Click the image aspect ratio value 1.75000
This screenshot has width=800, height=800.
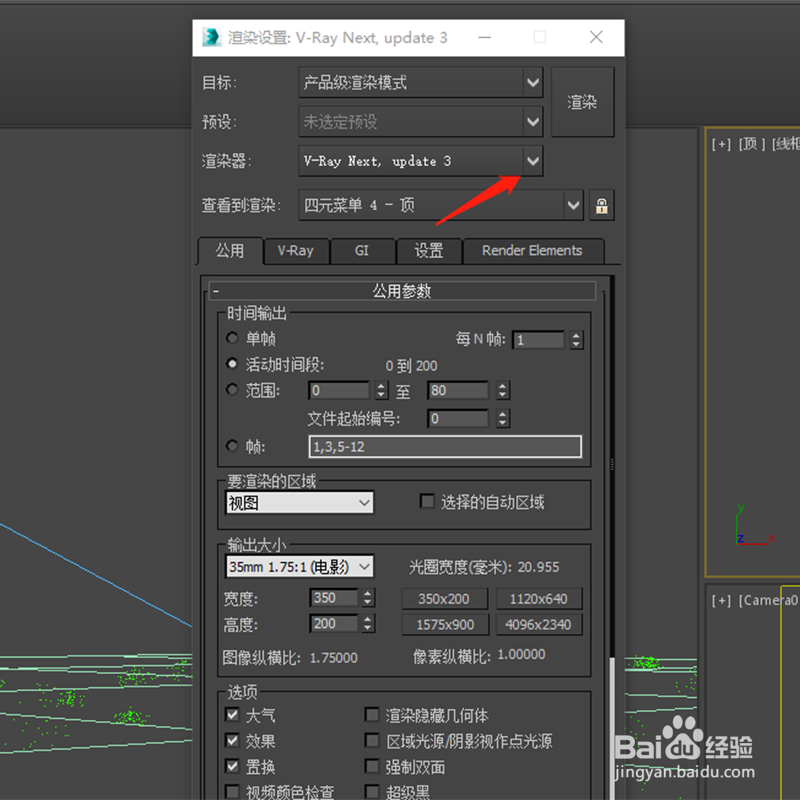pyautogui.click(x=334, y=658)
